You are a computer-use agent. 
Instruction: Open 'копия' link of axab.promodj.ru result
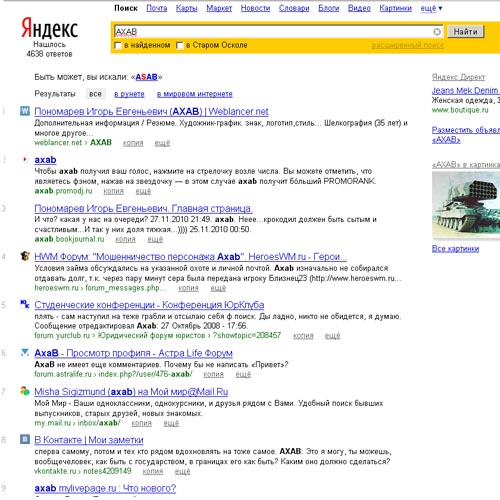click(114, 191)
